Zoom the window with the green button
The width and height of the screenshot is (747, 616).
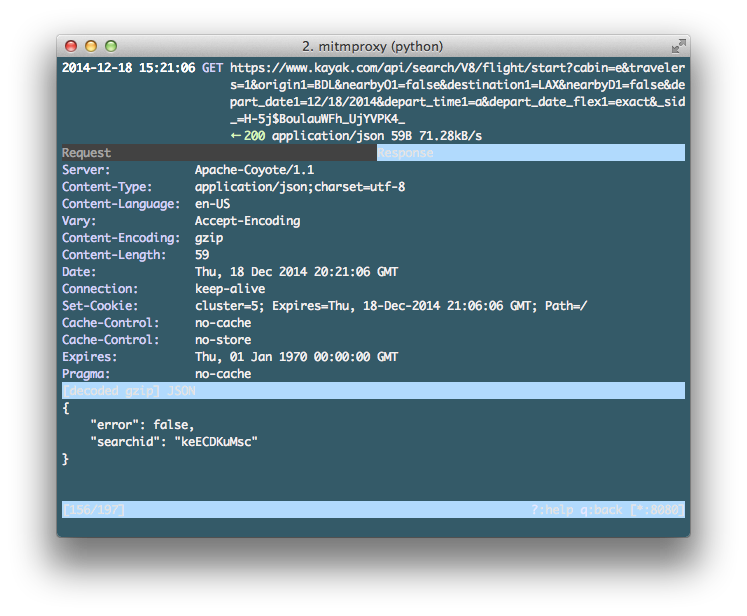click(x=111, y=46)
